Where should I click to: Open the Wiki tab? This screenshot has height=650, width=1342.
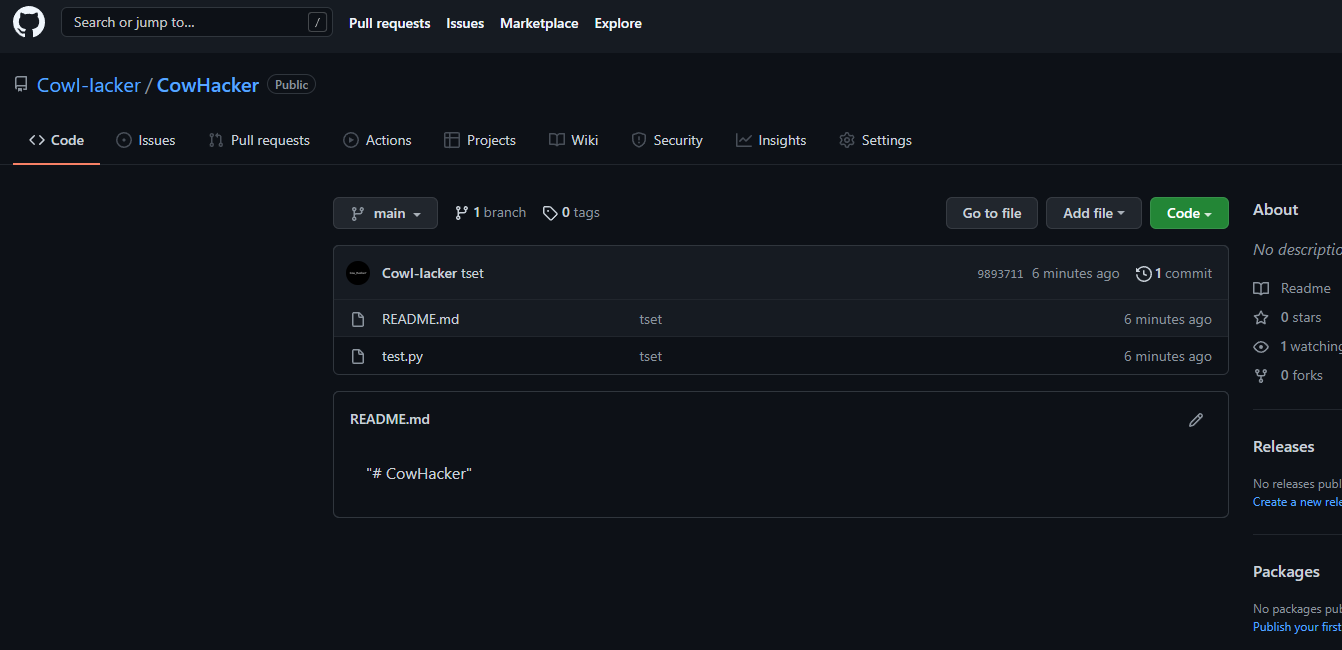tap(574, 140)
